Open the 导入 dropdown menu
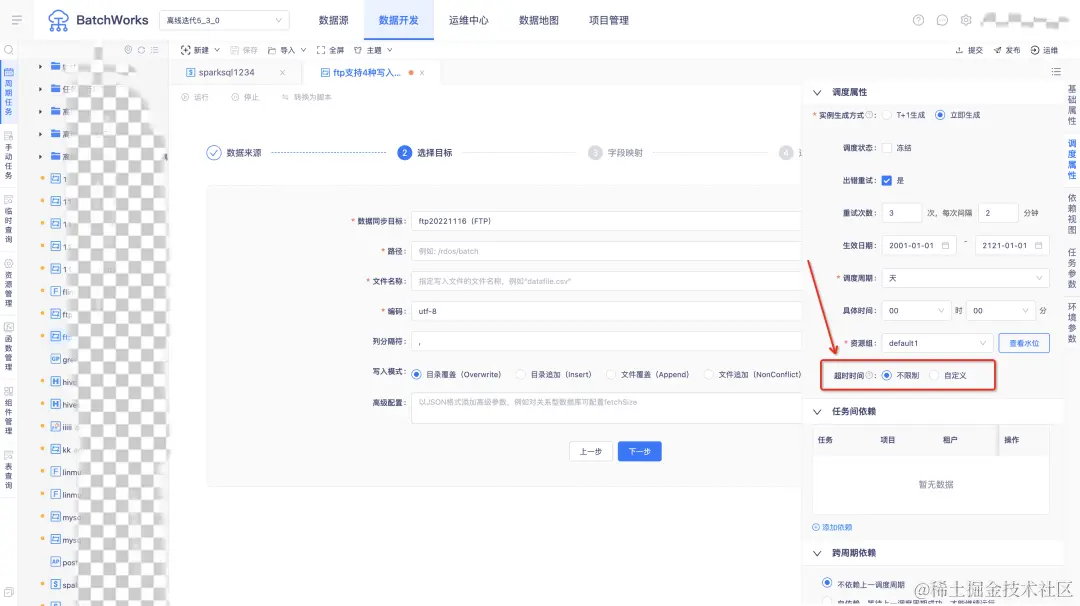The image size is (1080, 606). tap(287, 50)
